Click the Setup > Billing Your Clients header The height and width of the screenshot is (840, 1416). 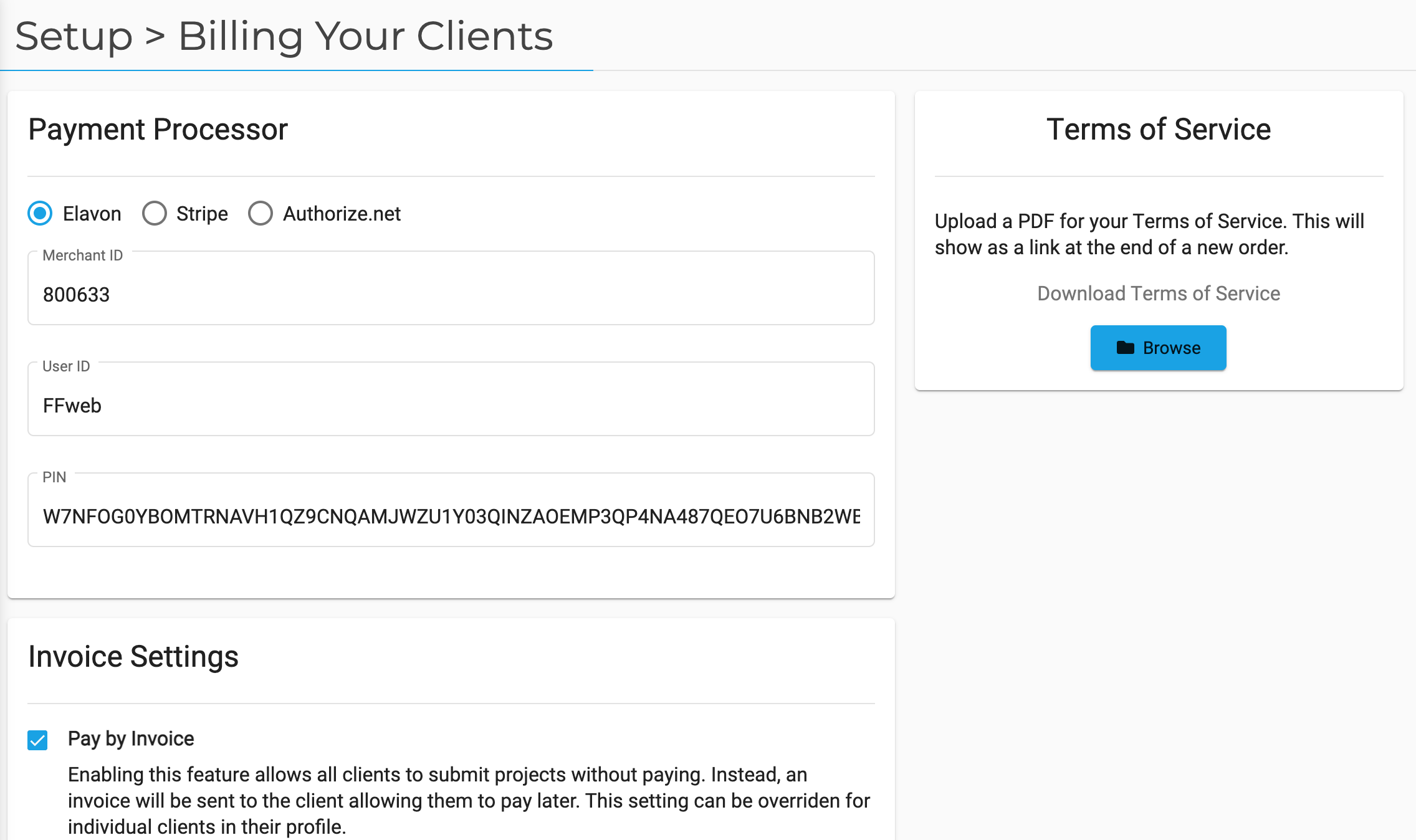(x=284, y=36)
